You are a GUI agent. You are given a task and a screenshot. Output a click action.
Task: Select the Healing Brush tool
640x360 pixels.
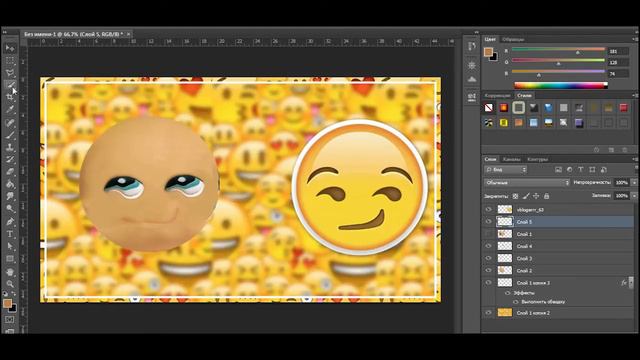10,122
